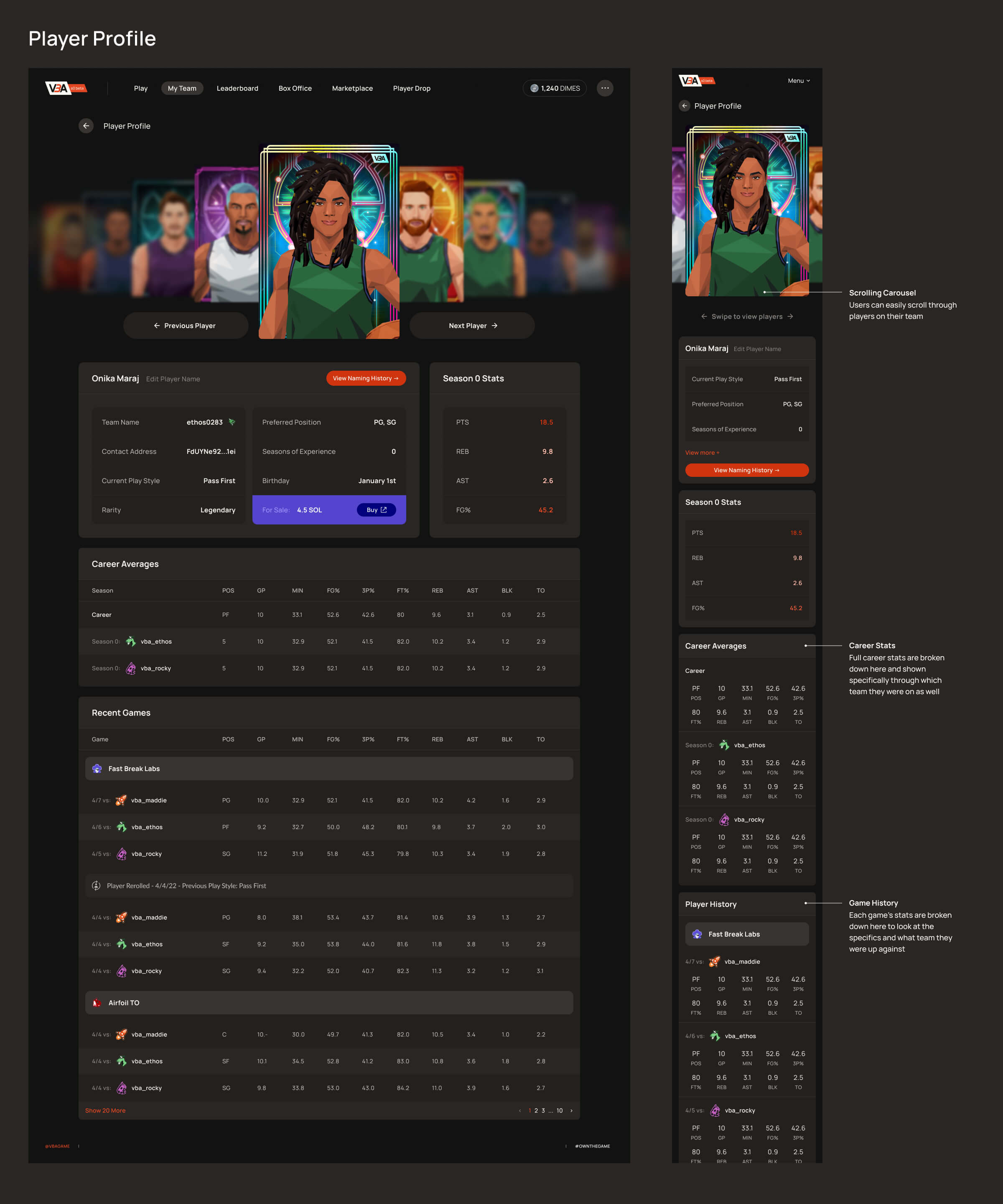Click the previous page arrow in pagination
The image size is (1003, 1204).
[x=520, y=1110]
